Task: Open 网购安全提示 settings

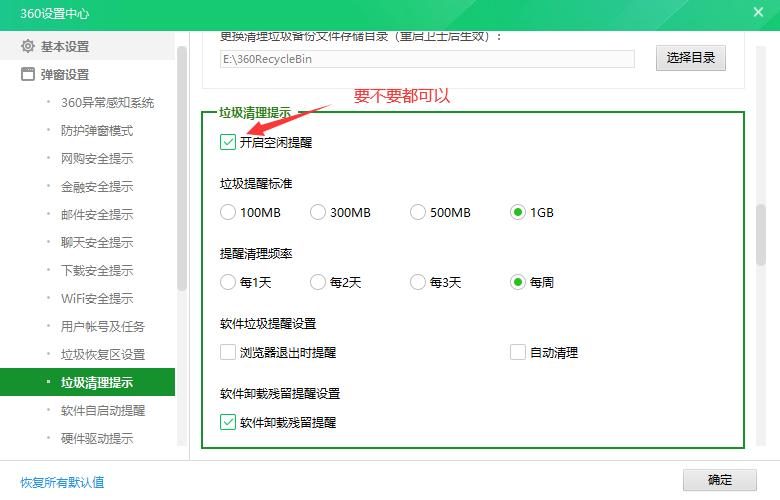Action: pos(97,158)
